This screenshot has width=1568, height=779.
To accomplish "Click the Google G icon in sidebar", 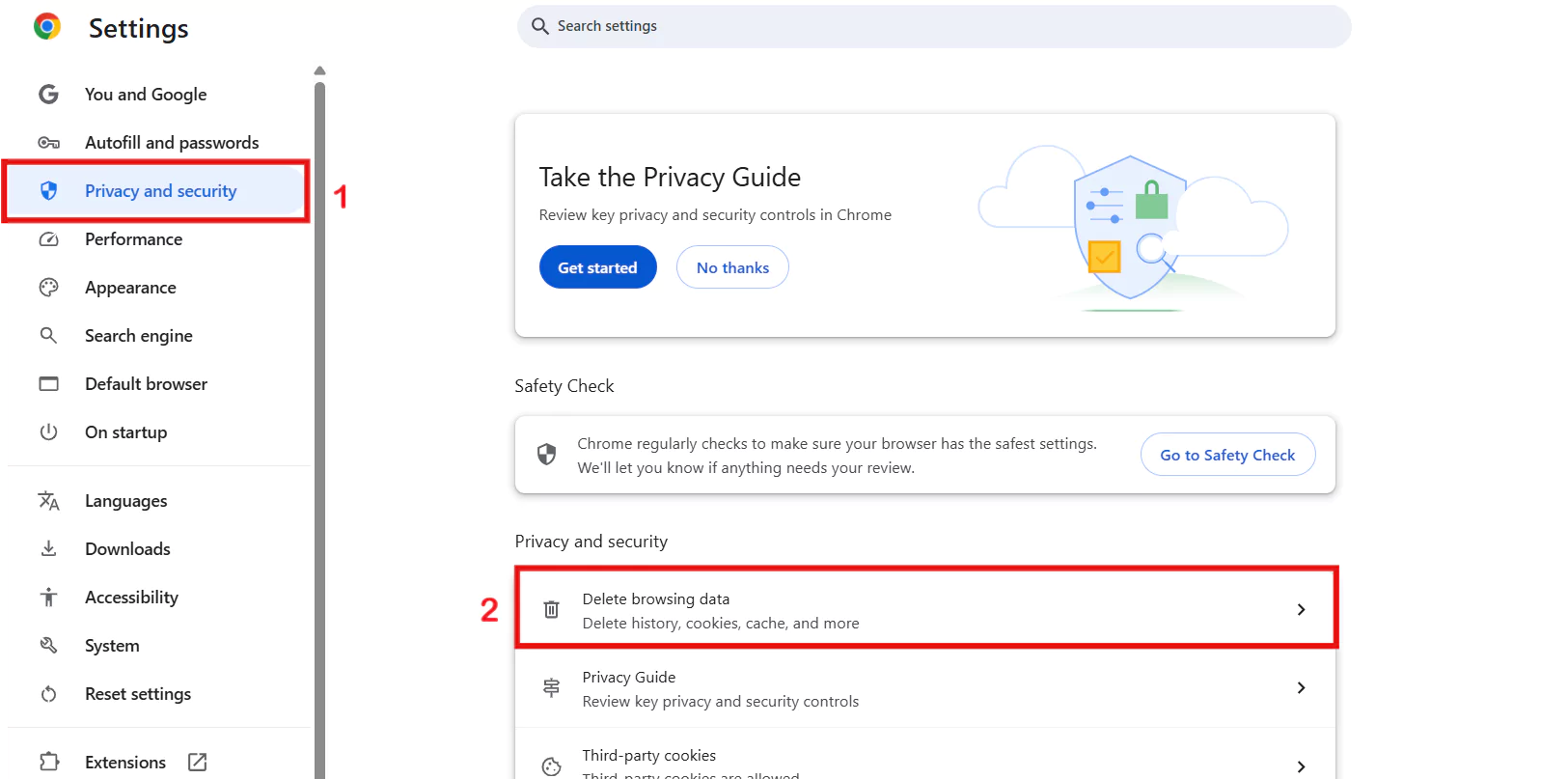I will pyautogui.click(x=48, y=95).
